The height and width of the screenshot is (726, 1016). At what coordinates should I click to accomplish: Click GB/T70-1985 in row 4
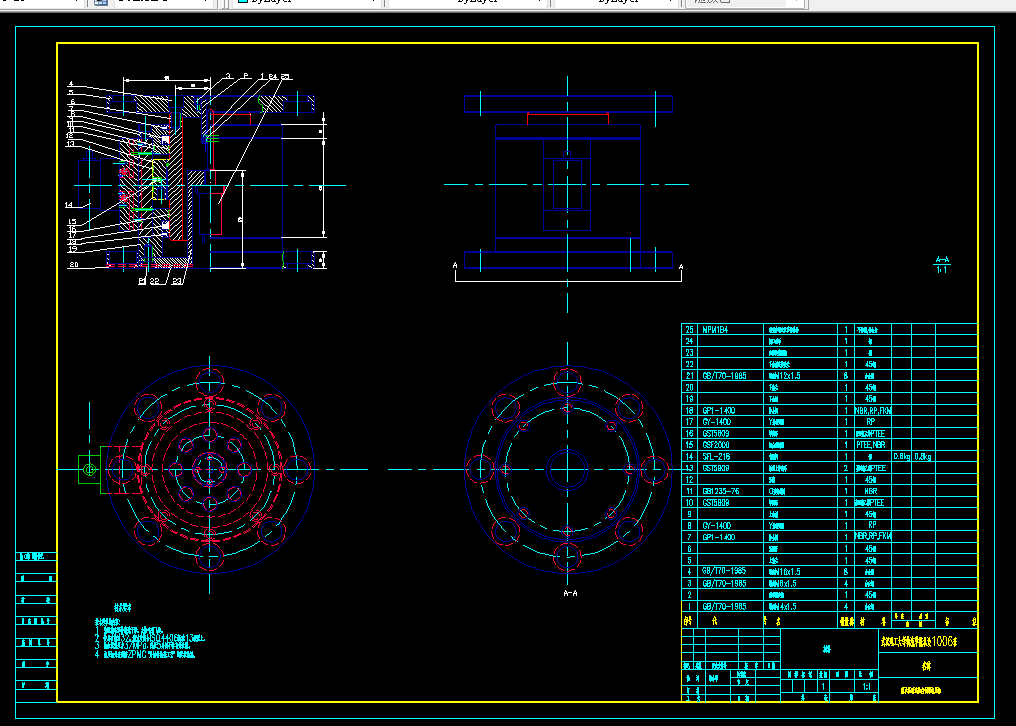click(724, 571)
